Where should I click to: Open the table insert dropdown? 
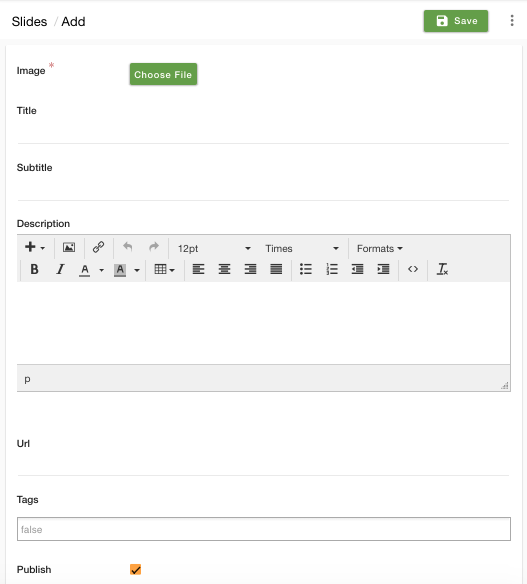[x=164, y=269]
